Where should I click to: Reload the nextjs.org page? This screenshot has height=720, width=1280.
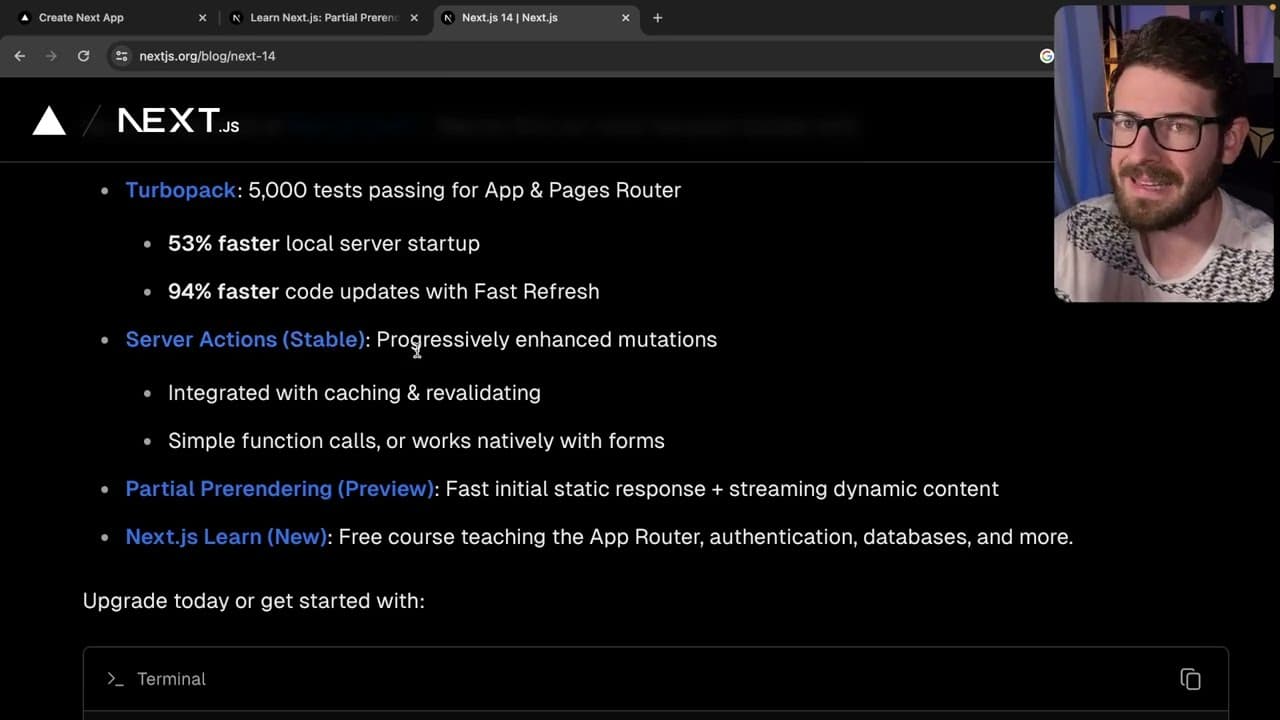pos(83,56)
